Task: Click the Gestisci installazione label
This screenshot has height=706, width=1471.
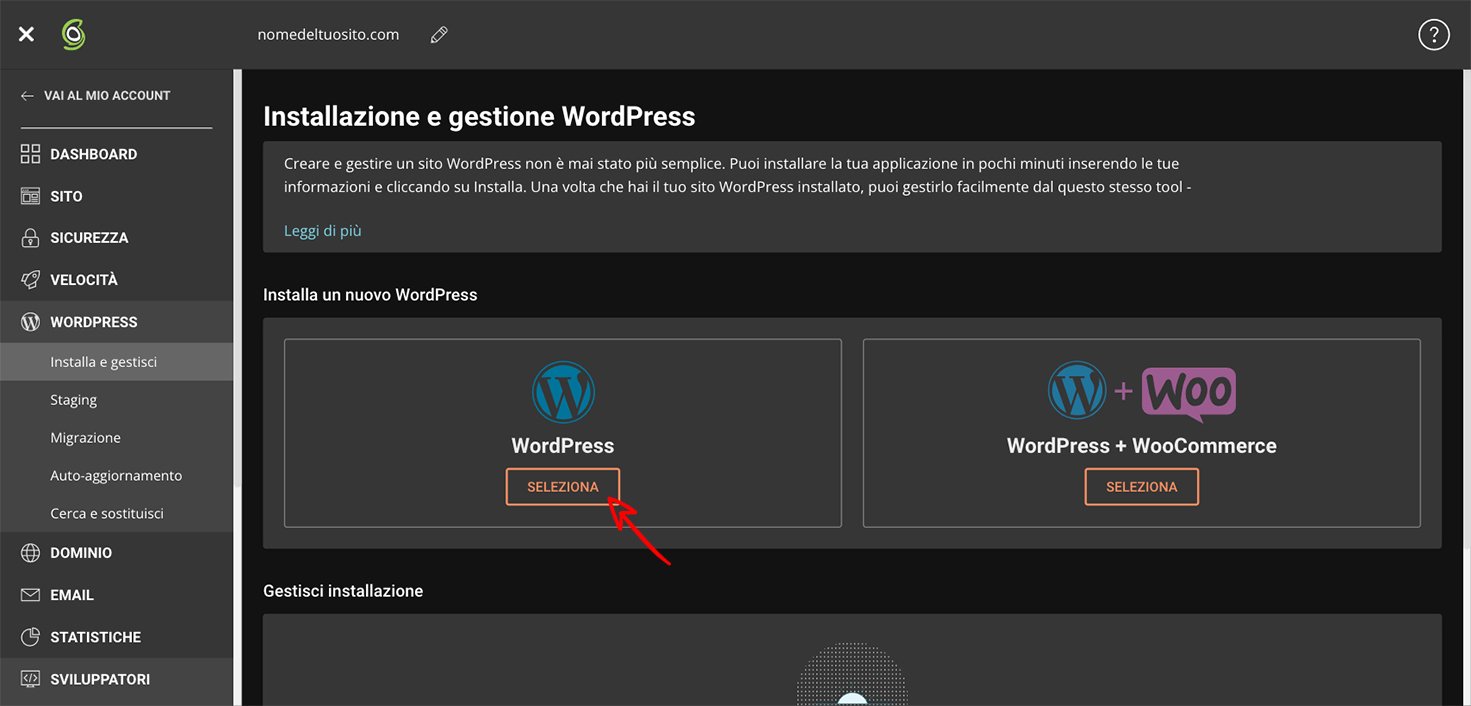Action: (343, 591)
